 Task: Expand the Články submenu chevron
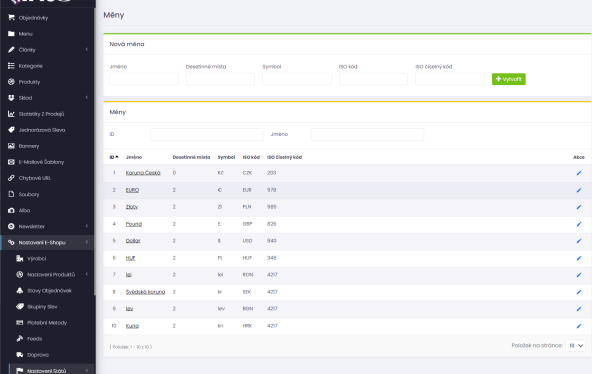click(x=87, y=49)
